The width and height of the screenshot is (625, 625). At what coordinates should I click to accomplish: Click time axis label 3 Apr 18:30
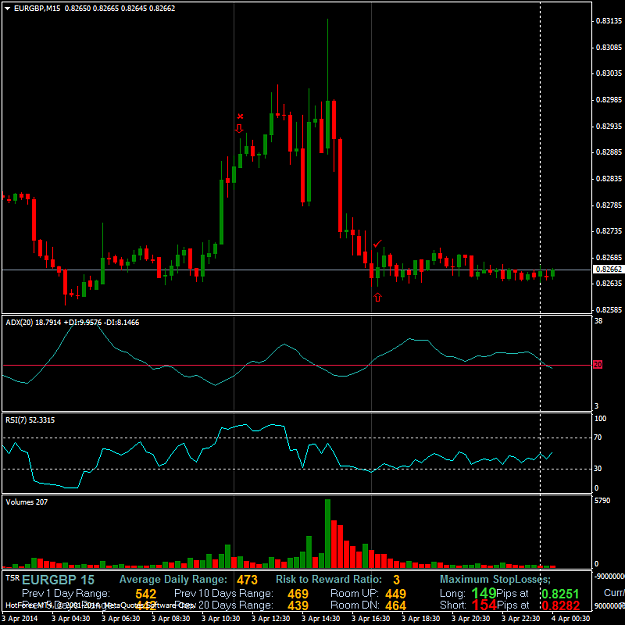(x=421, y=619)
